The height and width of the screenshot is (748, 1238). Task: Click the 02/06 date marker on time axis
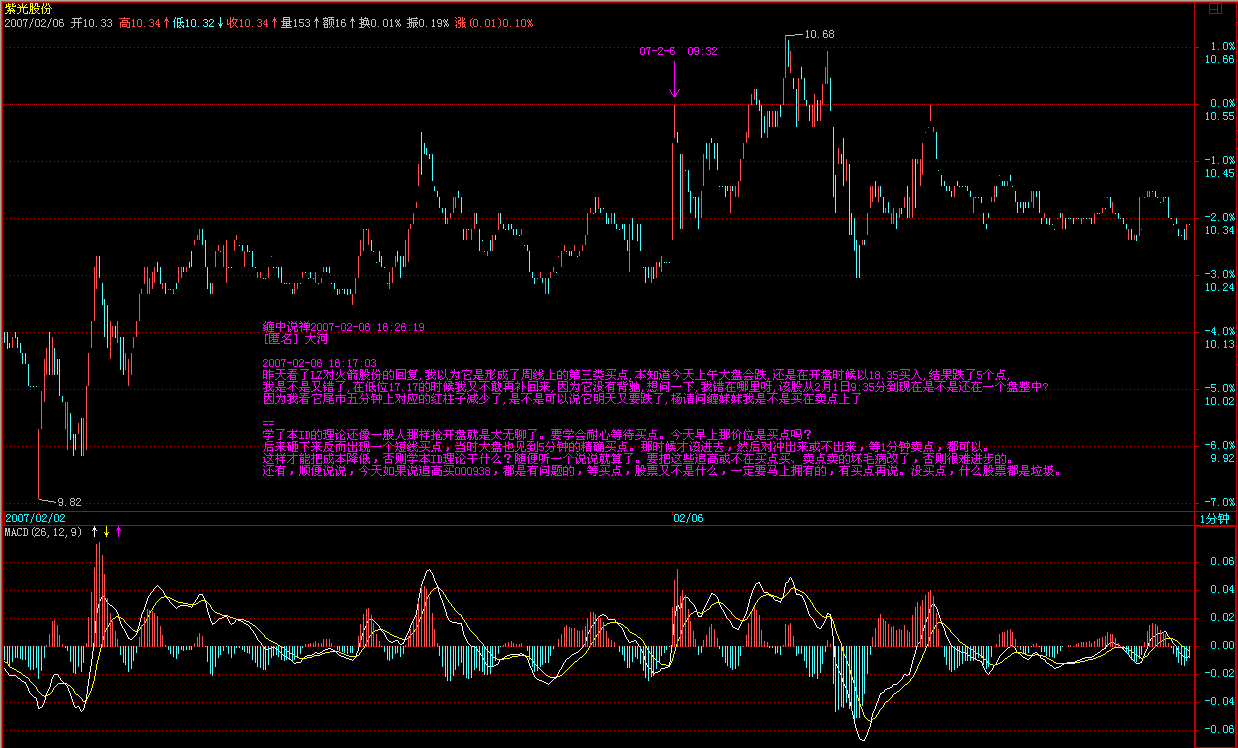click(x=688, y=518)
